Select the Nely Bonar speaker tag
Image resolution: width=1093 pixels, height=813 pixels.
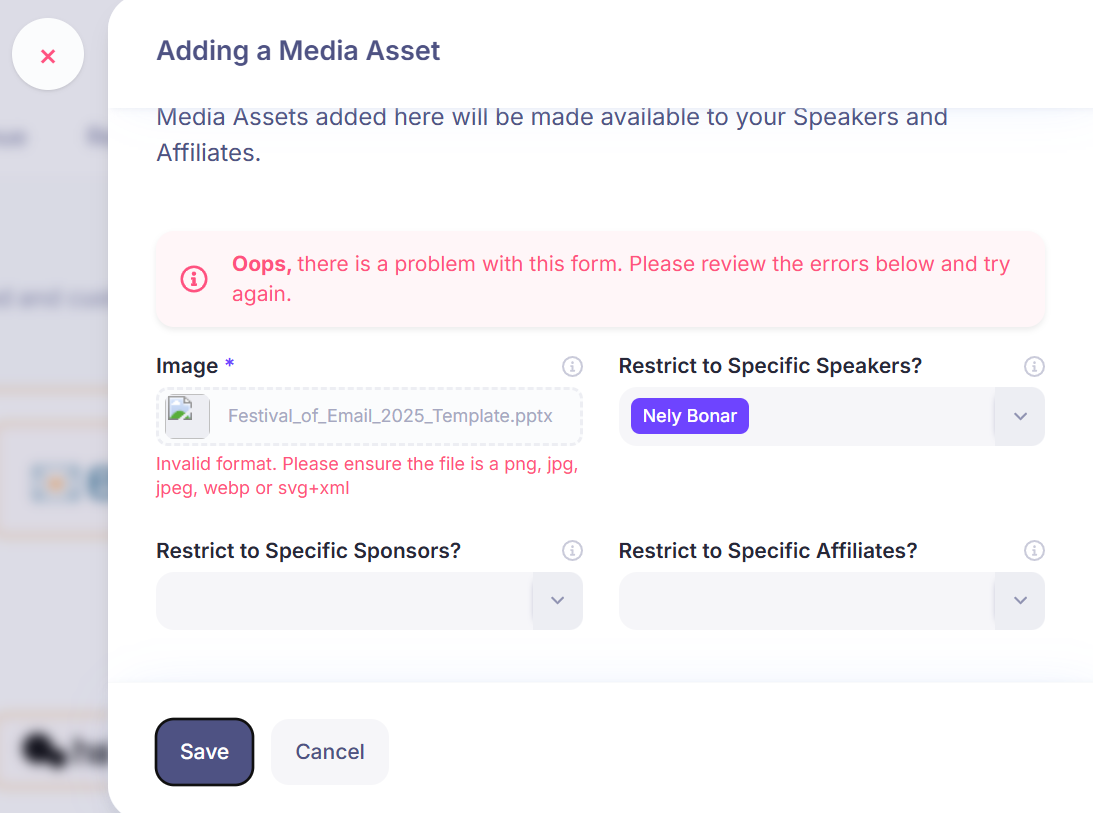point(689,416)
